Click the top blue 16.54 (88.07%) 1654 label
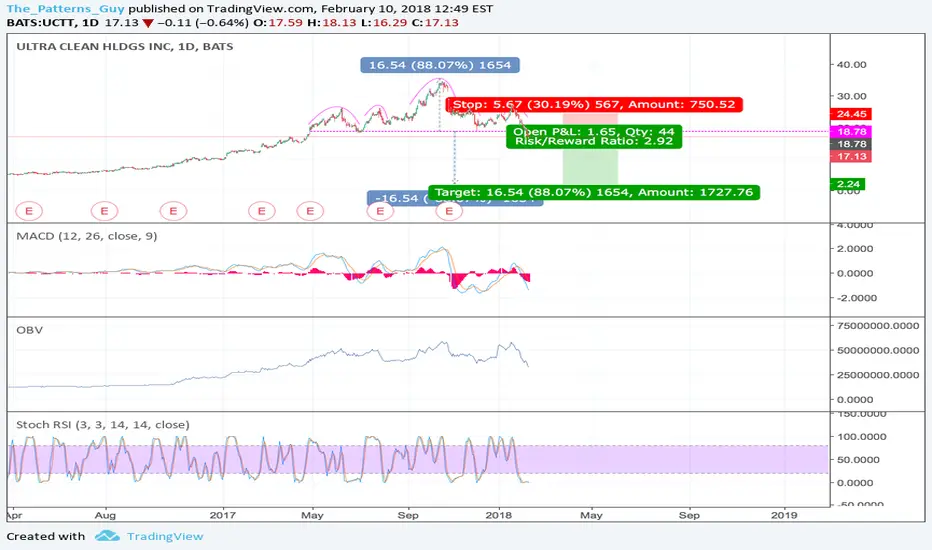This screenshot has height=550, width=932. (x=440, y=65)
